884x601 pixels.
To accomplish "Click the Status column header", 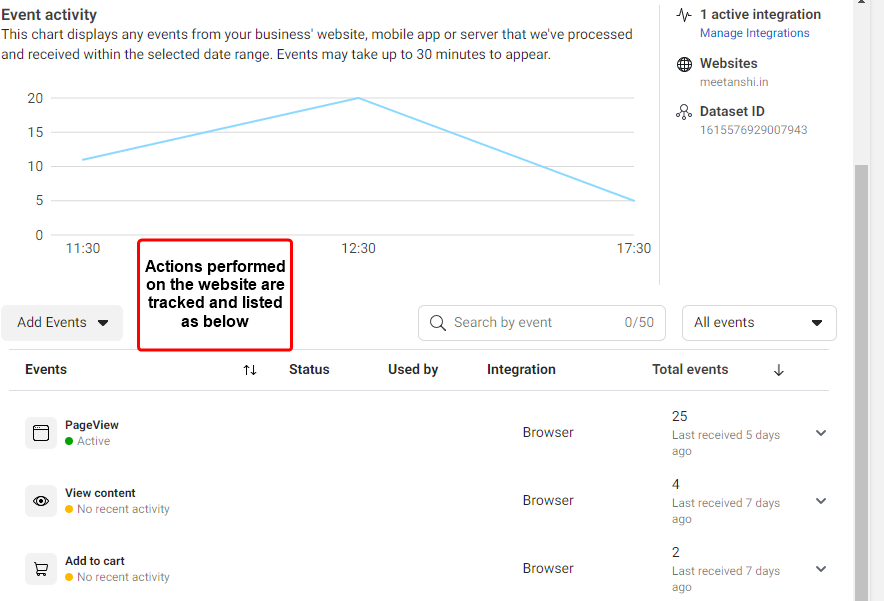I will click(x=309, y=369).
